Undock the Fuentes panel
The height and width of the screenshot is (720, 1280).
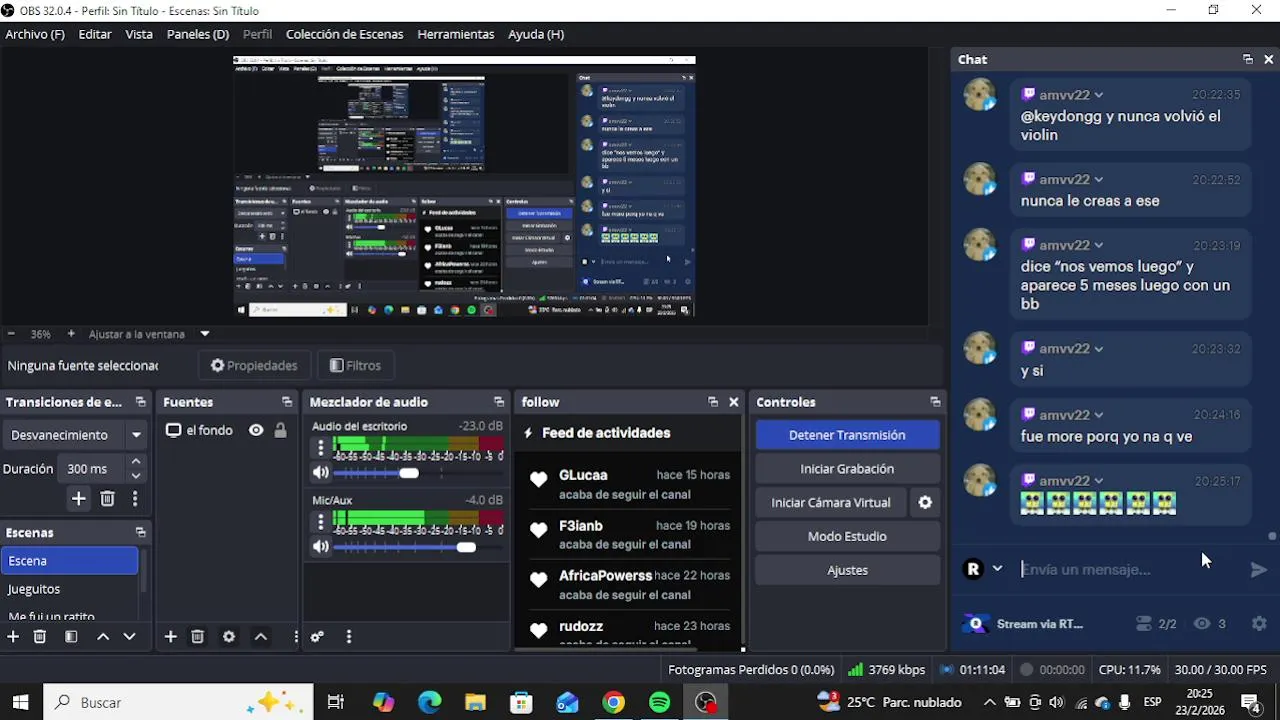[287, 402]
